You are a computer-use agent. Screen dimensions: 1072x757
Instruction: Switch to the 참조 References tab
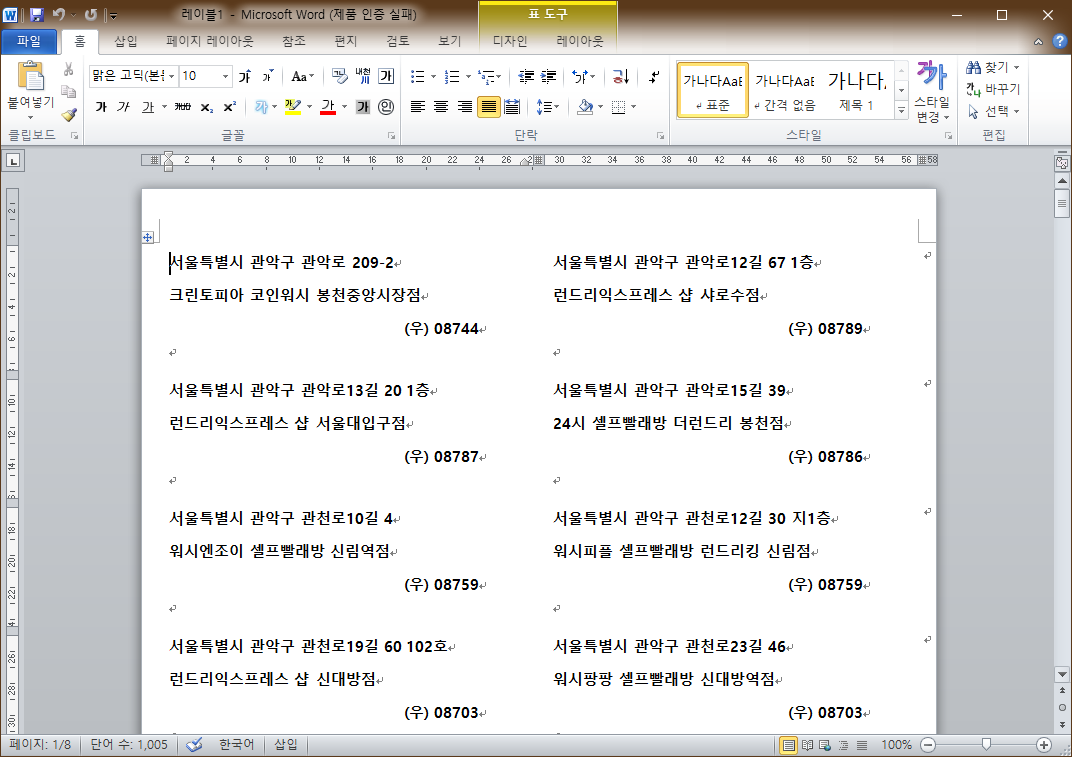[294, 41]
